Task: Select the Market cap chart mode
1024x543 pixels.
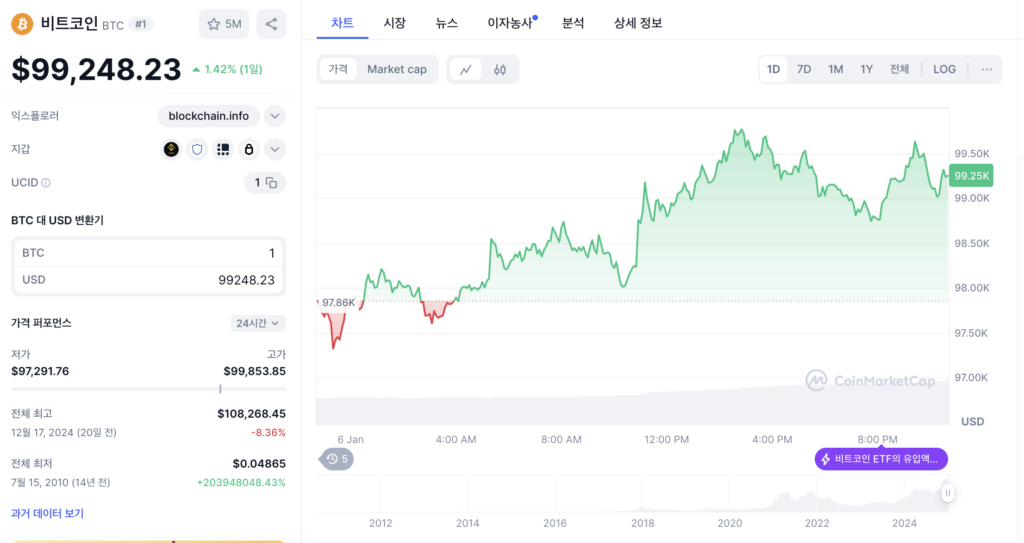Action: pyautogui.click(x=396, y=69)
